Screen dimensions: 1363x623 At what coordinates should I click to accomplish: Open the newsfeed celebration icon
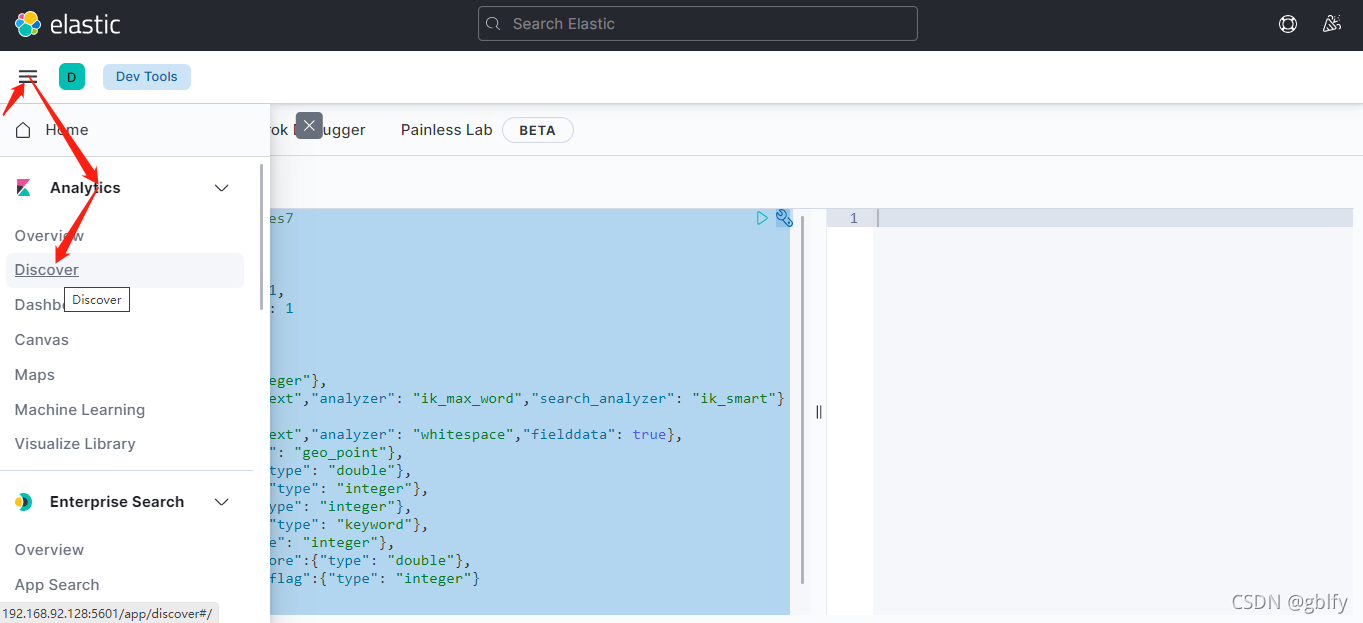coord(1331,24)
